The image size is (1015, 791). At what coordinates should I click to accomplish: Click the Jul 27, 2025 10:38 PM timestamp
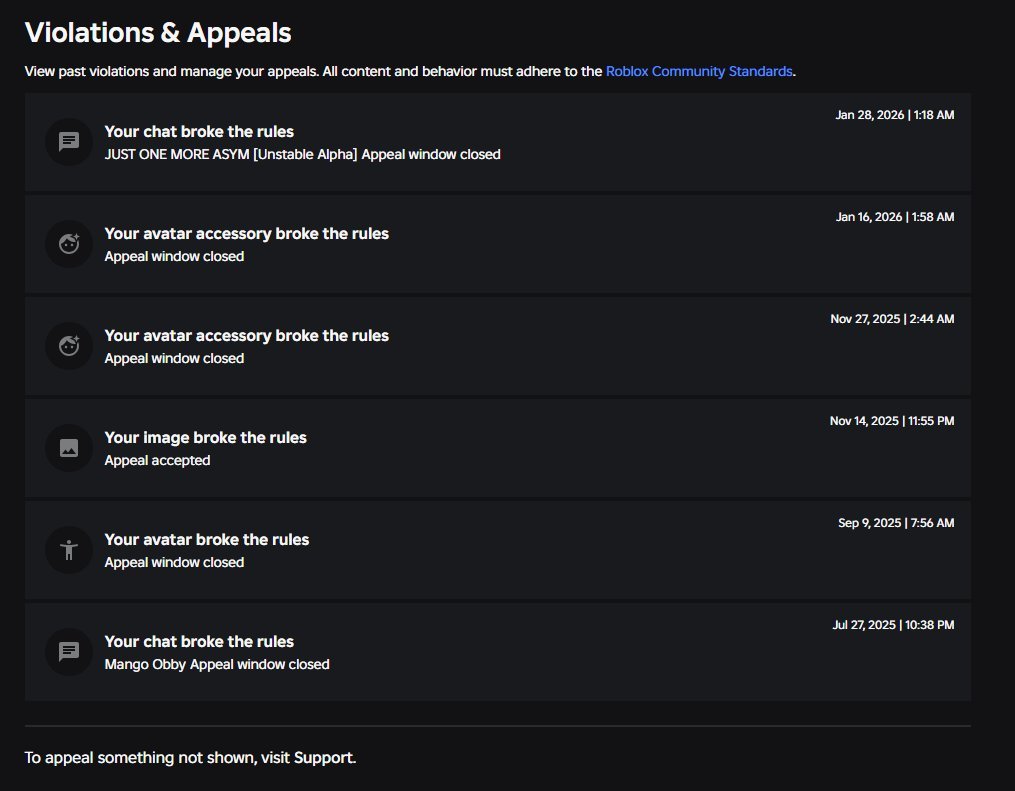(893, 625)
